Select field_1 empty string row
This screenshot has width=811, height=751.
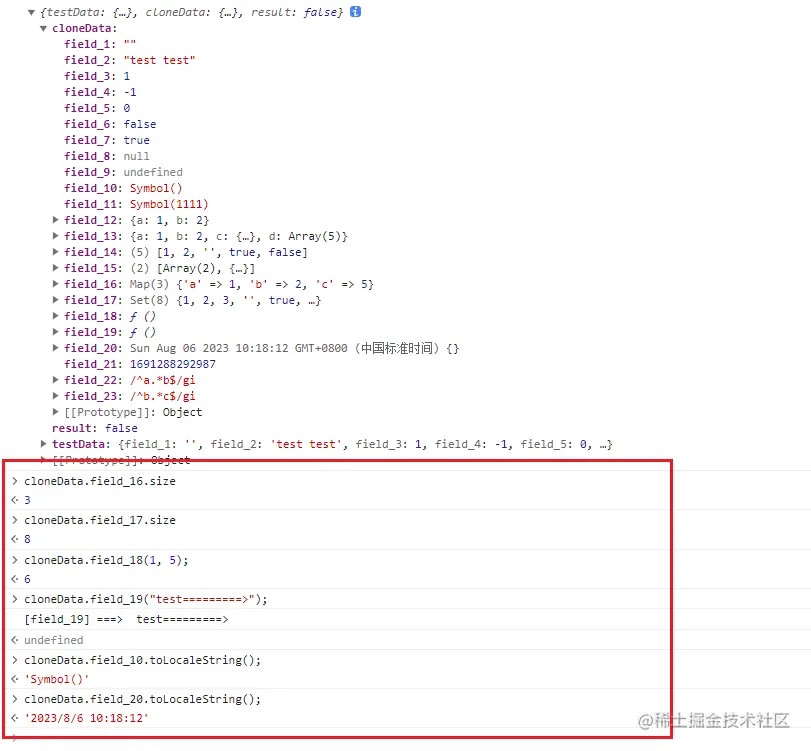click(100, 44)
